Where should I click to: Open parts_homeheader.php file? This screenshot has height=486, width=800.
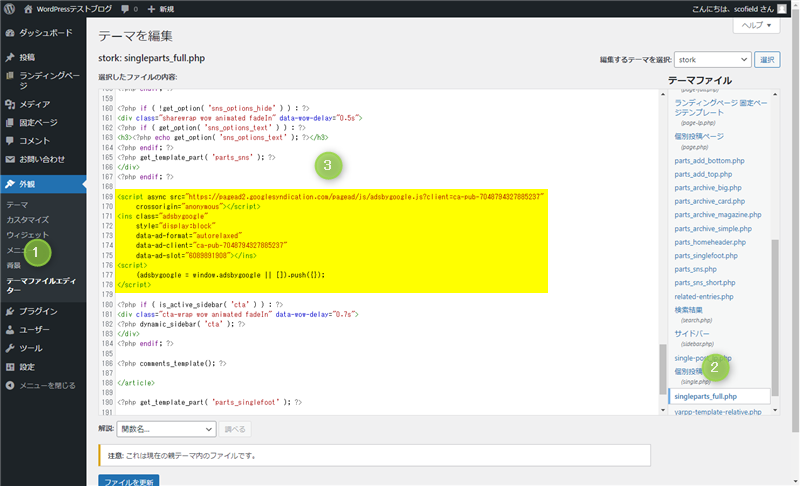(x=710, y=242)
